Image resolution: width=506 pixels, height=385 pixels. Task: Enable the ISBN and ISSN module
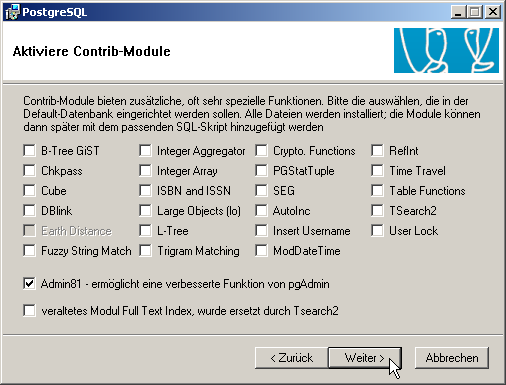[x=145, y=191]
